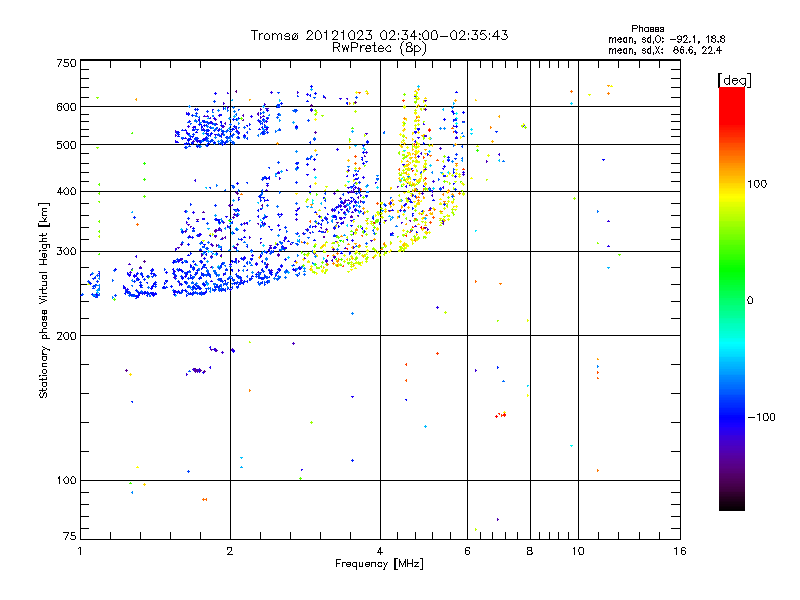Click the '0' colorbar tick label
The image size is (800, 600).
tap(750, 301)
